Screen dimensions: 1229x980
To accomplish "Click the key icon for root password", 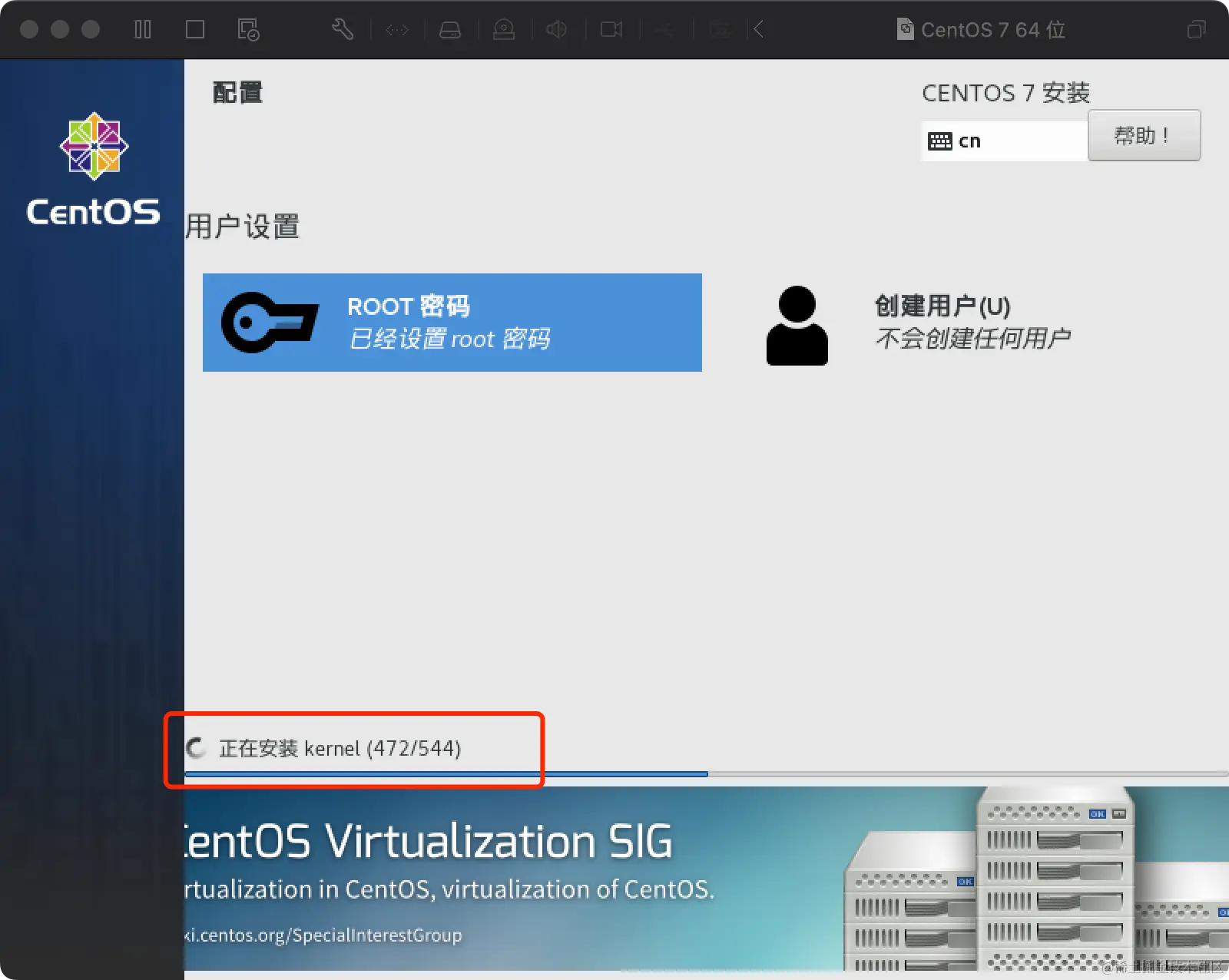I will [x=269, y=323].
